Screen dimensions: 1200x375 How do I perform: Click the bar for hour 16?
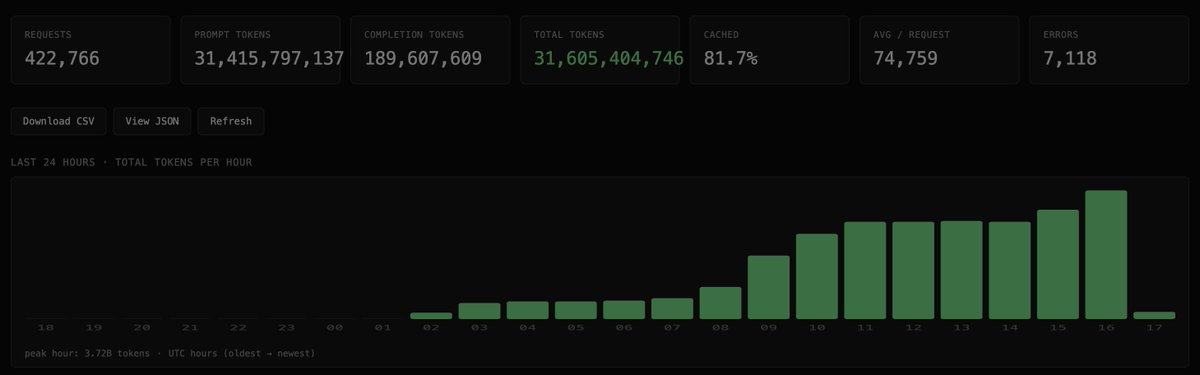pos(1106,255)
